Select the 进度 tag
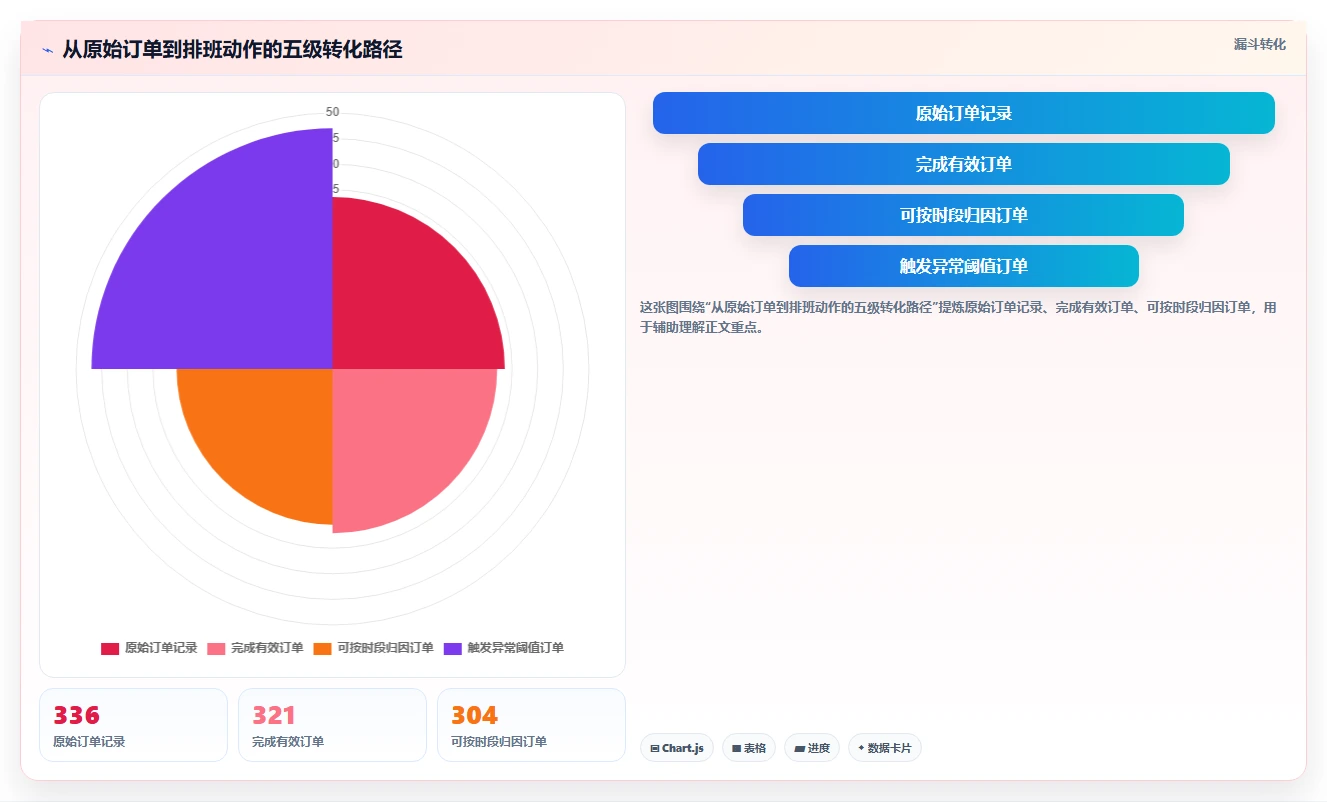This screenshot has height=802, width=1327. 812,748
